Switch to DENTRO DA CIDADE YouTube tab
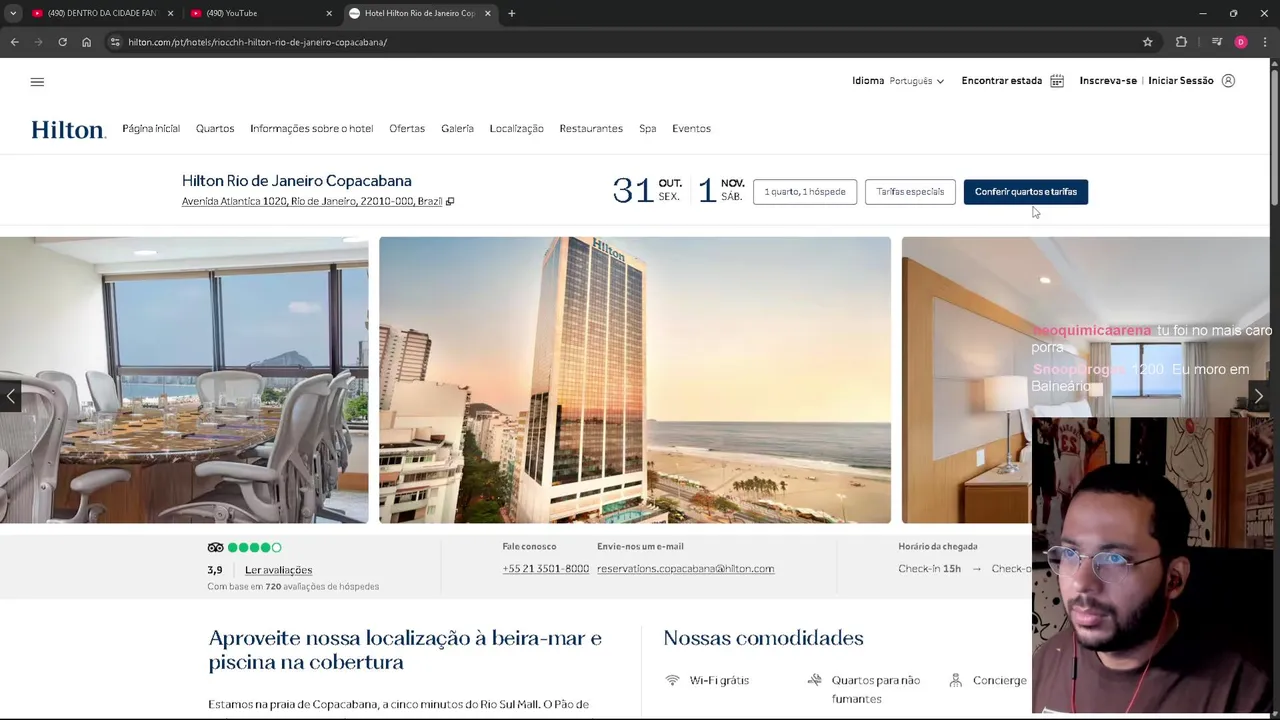 pyautogui.click(x=103, y=13)
